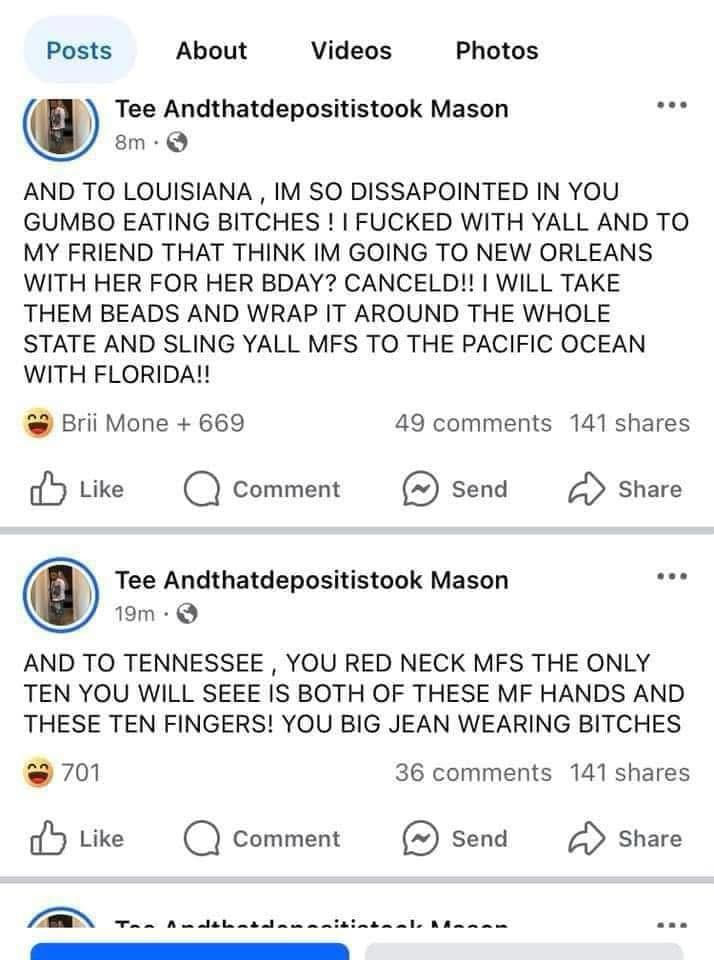This screenshot has height=960, width=714.
Task: Like the Tennessee post
Action: click(77, 838)
